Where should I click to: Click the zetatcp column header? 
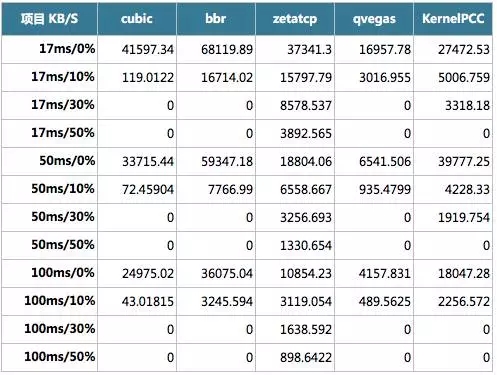tap(295, 19)
